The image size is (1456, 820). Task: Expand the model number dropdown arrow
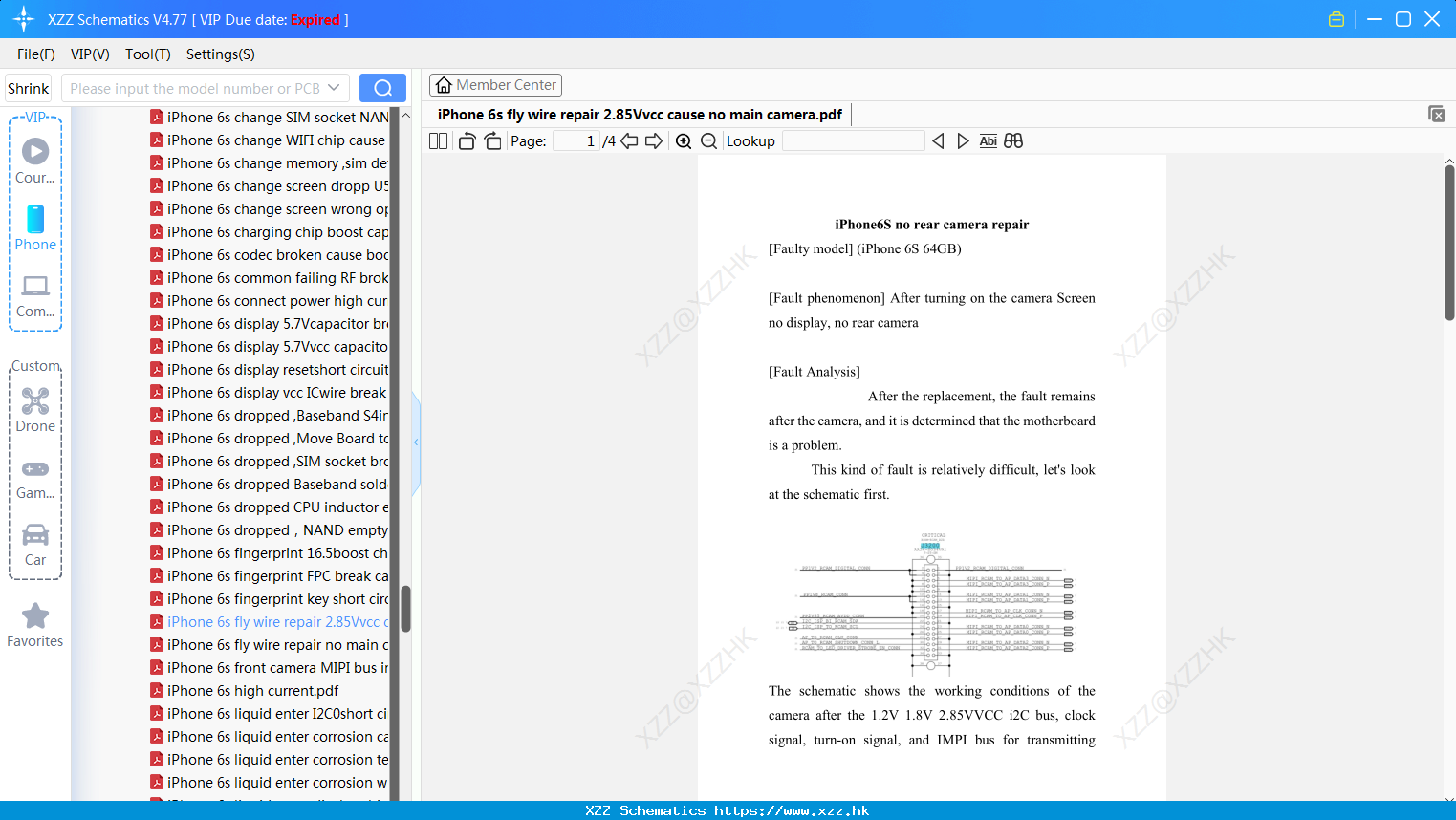click(334, 88)
